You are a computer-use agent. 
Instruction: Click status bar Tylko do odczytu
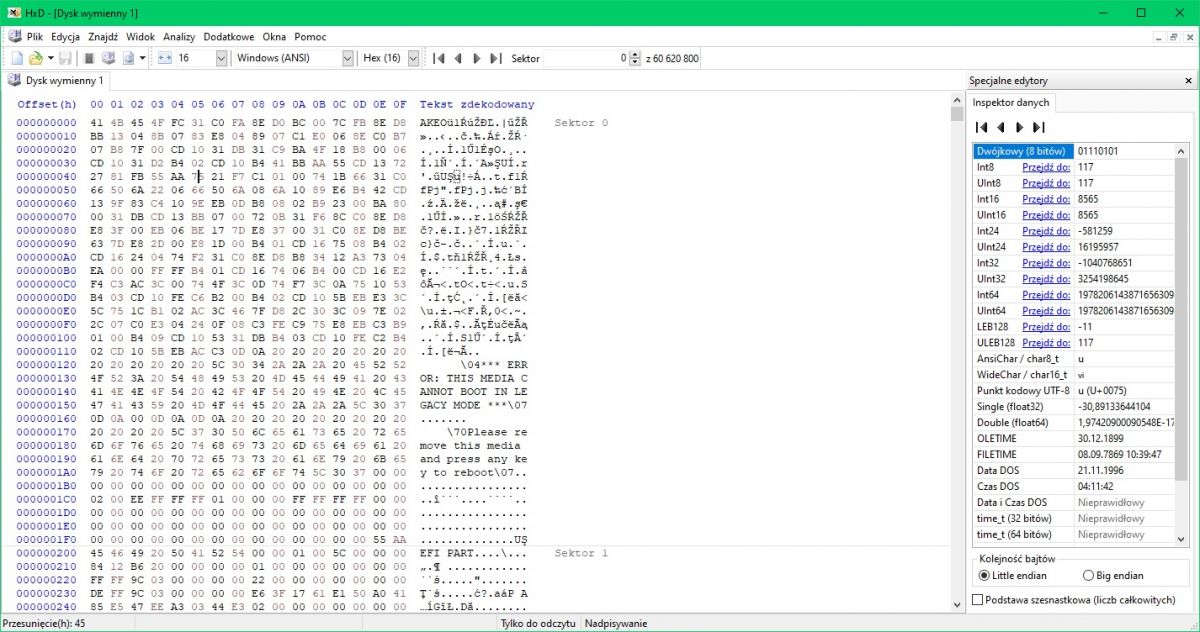[538, 623]
